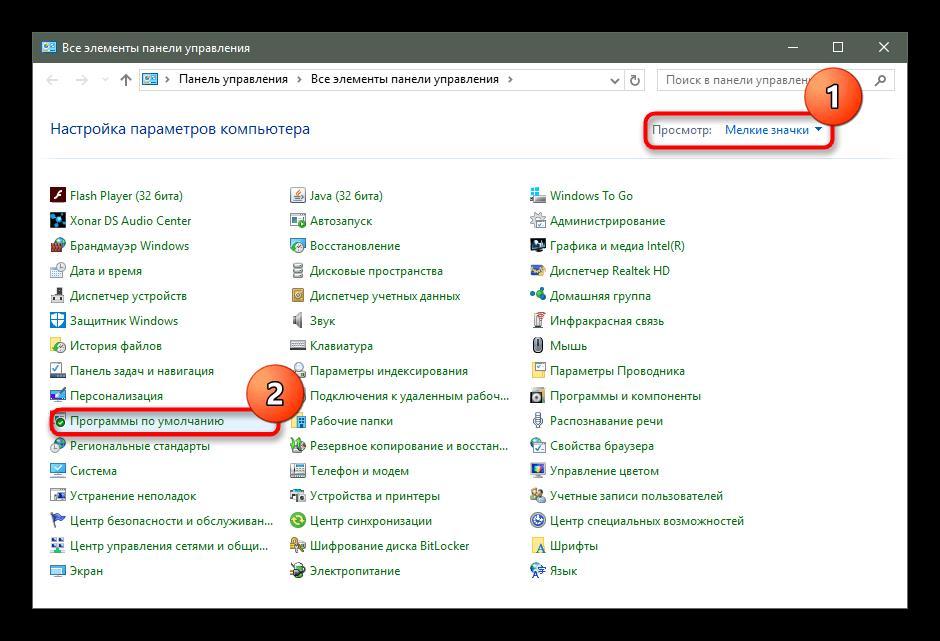Open Программы и компоненты link
Viewport: 940px width, 641px height.
coord(625,396)
